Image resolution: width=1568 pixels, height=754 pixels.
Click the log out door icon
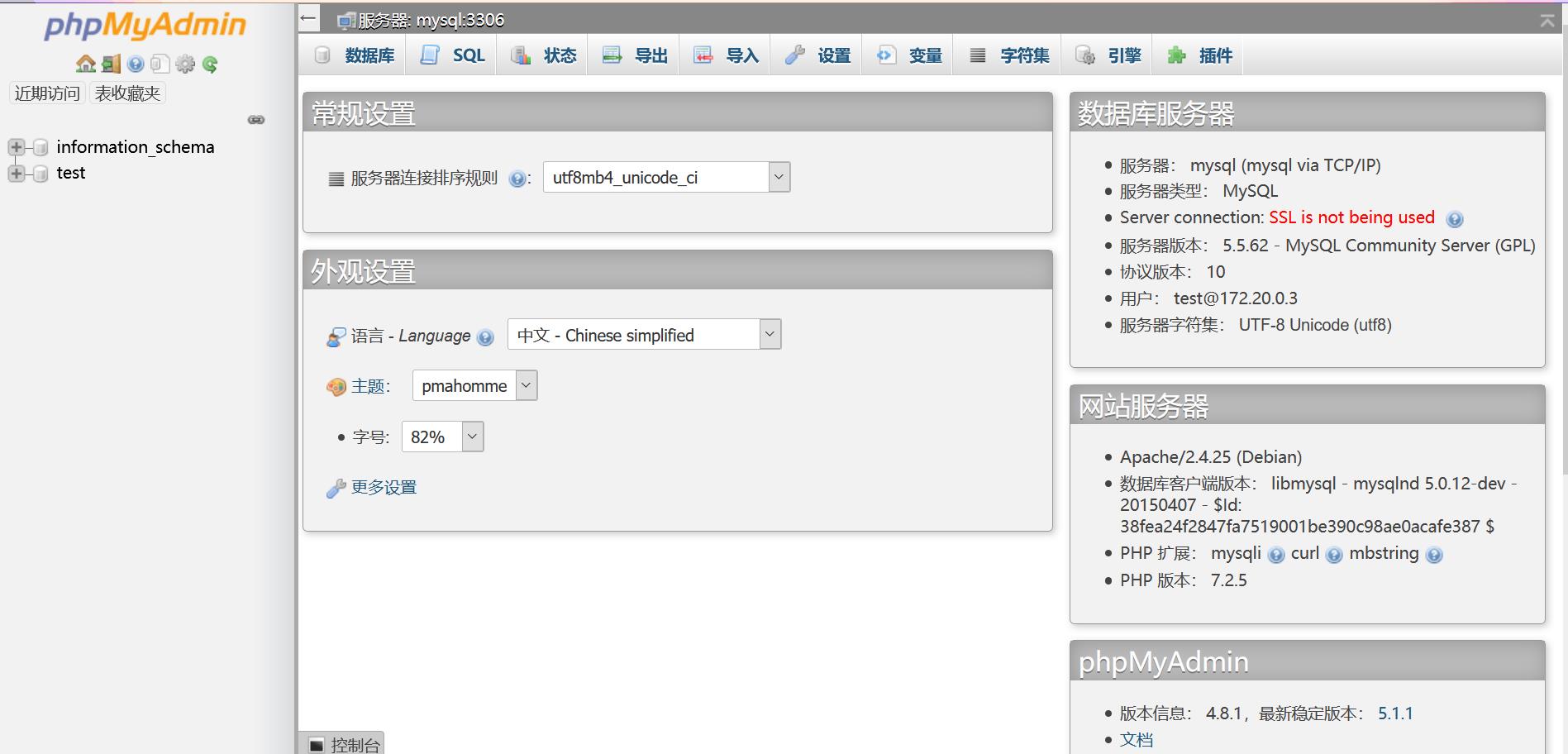[x=111, y=64]
